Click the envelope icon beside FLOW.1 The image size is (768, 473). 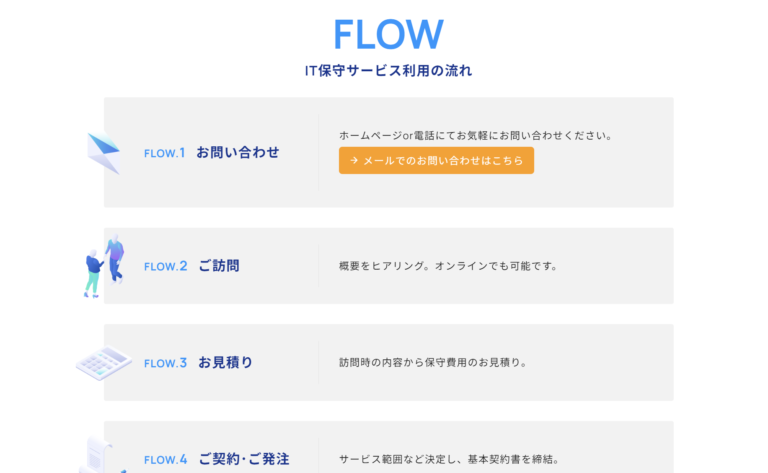pos(104,153)
